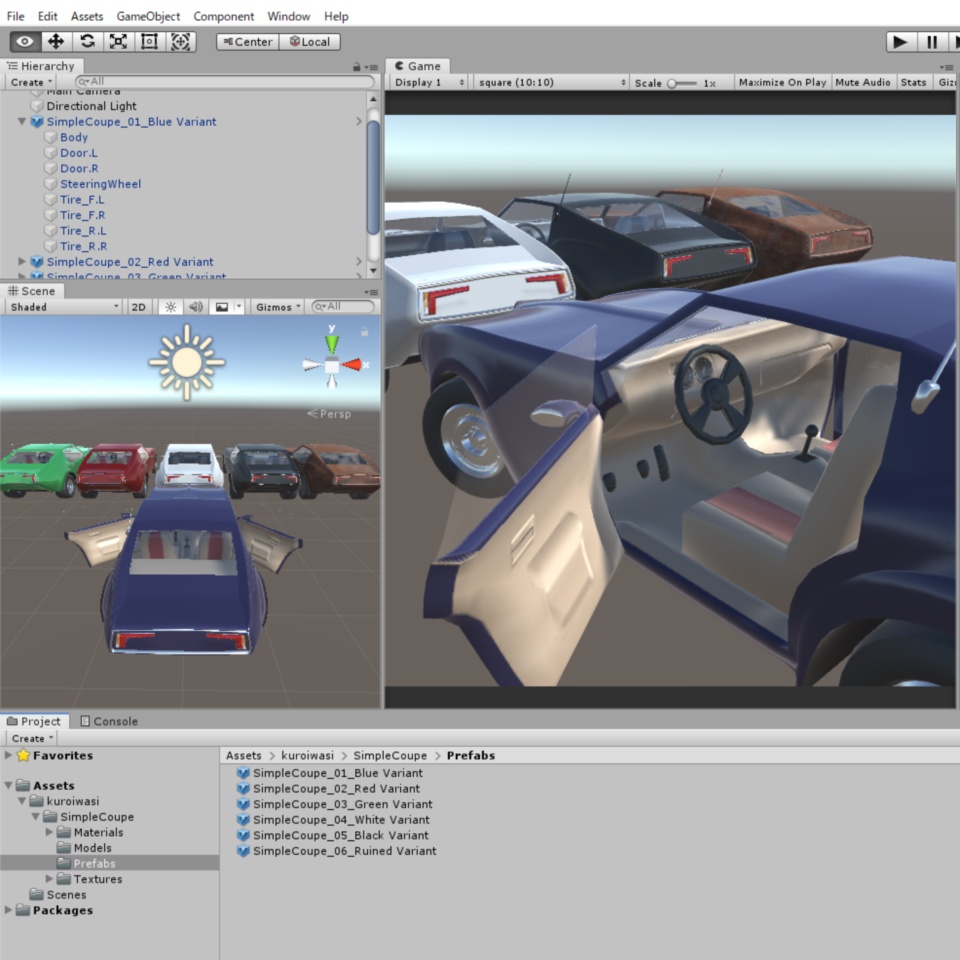Open the Display 1 dropdown

429,82
